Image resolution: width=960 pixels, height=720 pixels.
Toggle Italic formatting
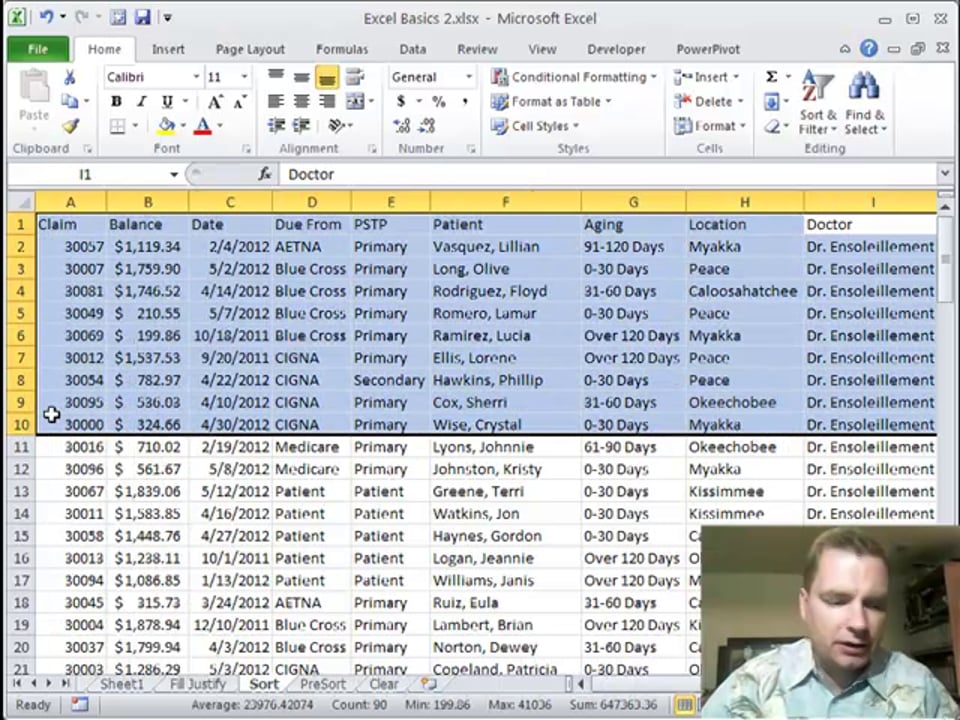click(141, 102)
